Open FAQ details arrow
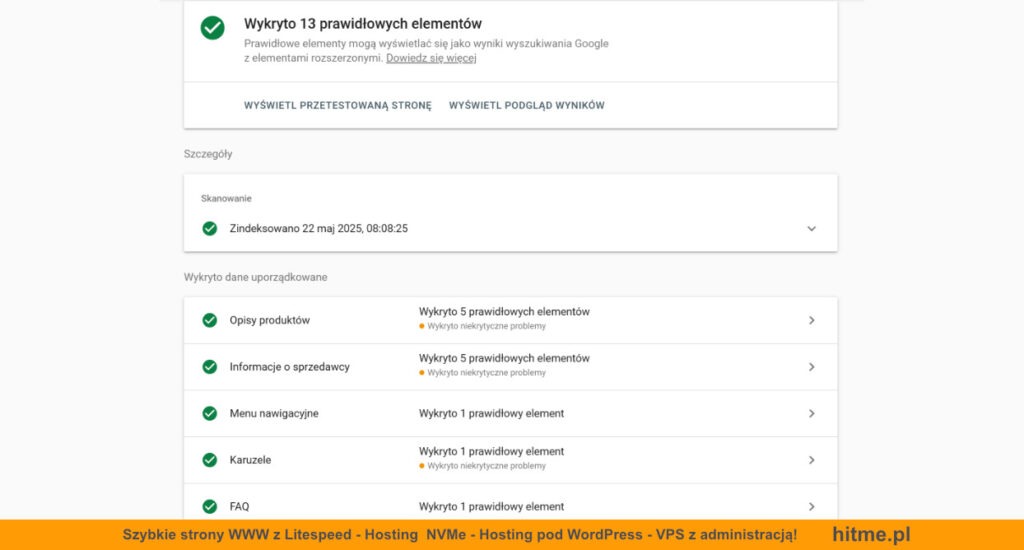 [811, 506]
